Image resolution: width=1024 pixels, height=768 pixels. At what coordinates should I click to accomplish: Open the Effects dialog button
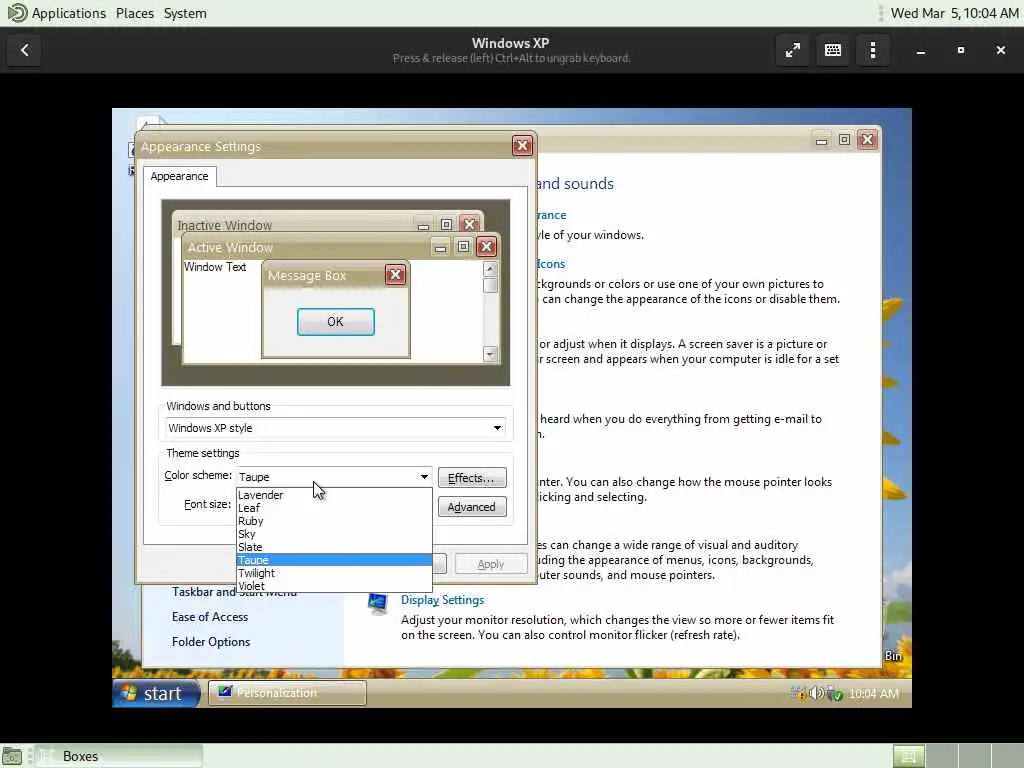(472, 478)
